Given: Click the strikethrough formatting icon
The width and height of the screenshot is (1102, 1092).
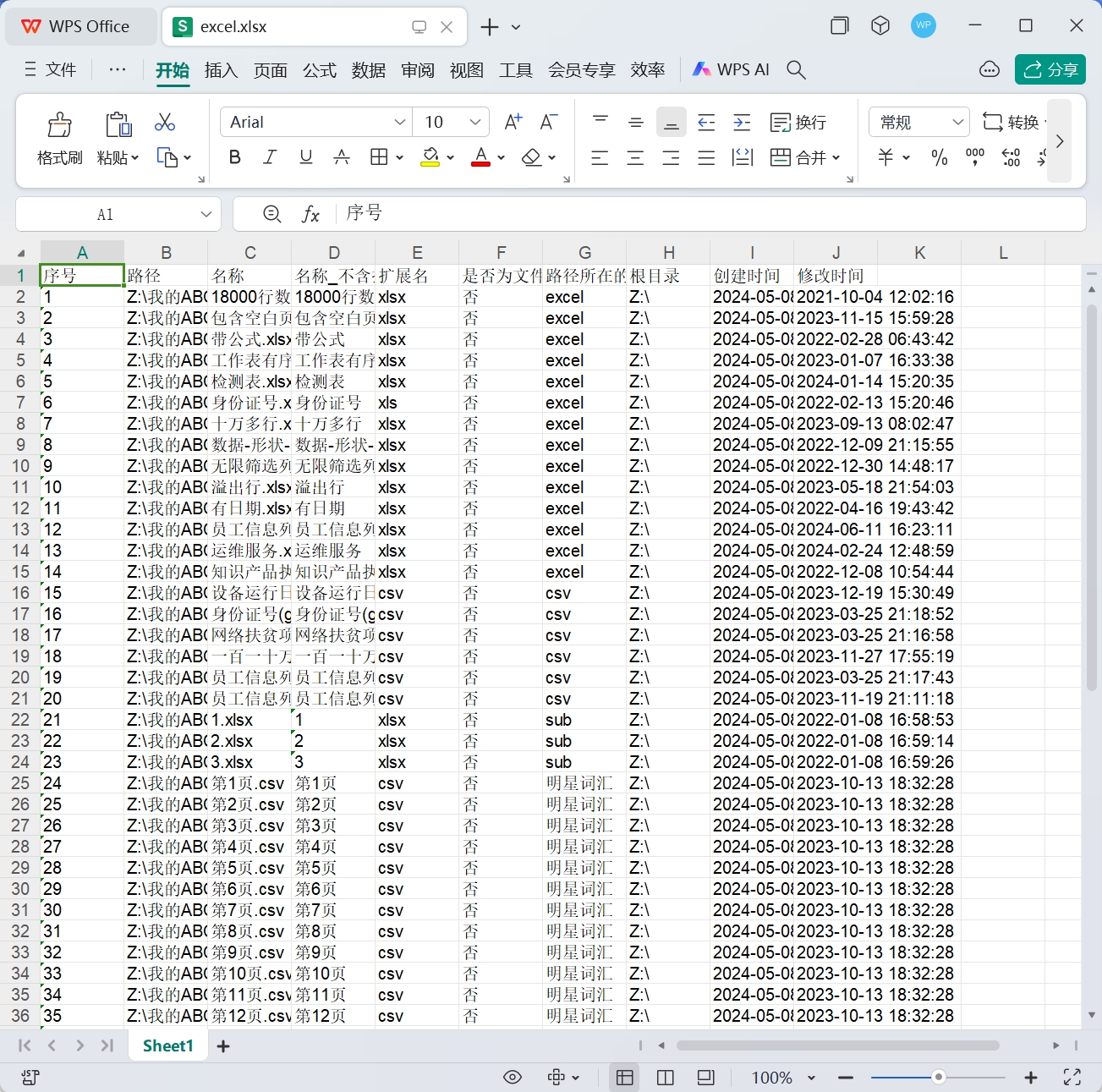Looking at the screenshot, I should click(x=341, y=157).
